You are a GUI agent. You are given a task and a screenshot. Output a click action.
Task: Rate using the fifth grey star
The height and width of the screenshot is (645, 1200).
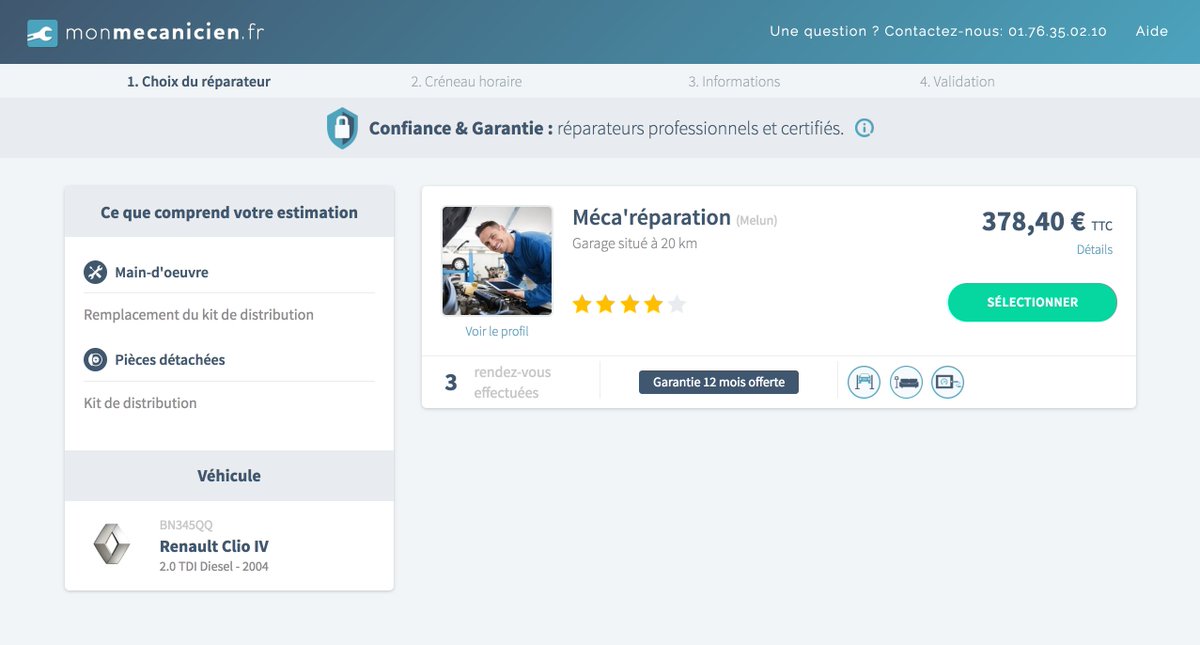tap(677, 304)
